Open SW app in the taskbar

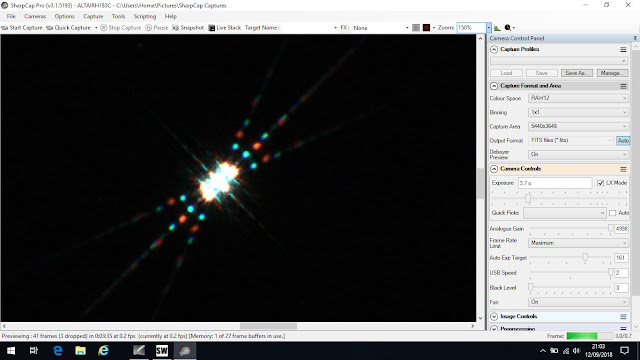coord(162,351)
